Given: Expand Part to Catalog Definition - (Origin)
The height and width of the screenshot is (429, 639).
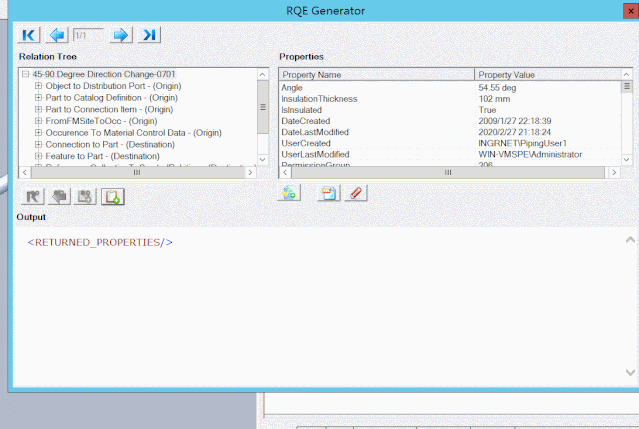Looking at the screenshot, I should (x=38, y=98).
